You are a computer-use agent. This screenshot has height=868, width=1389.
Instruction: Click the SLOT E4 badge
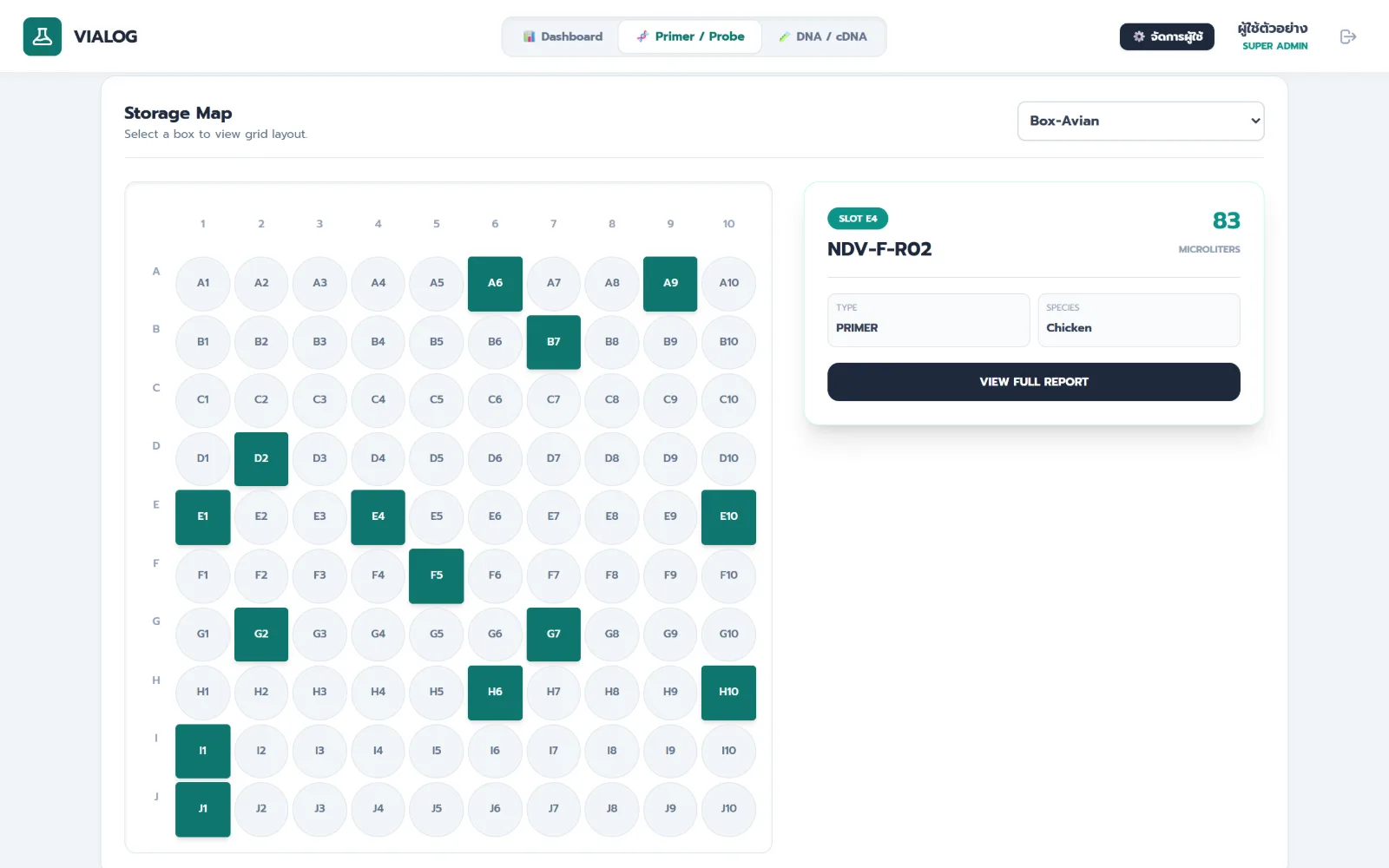(x=858, y=219)
